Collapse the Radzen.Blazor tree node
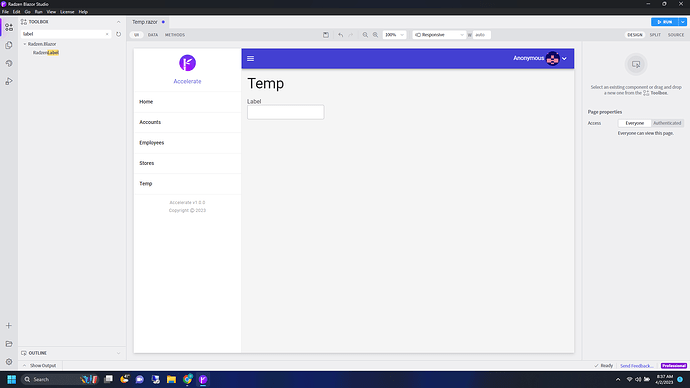 [x=25, y=44]
